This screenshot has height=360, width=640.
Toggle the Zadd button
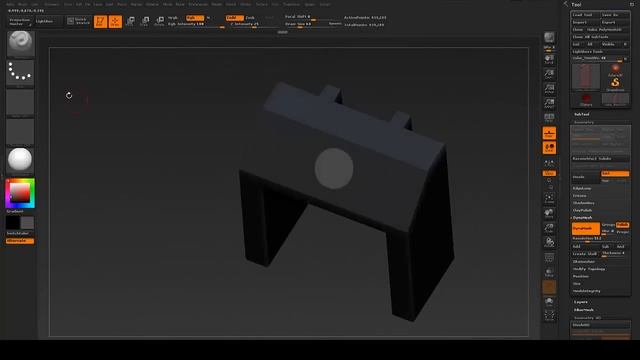tap(235, 18)
